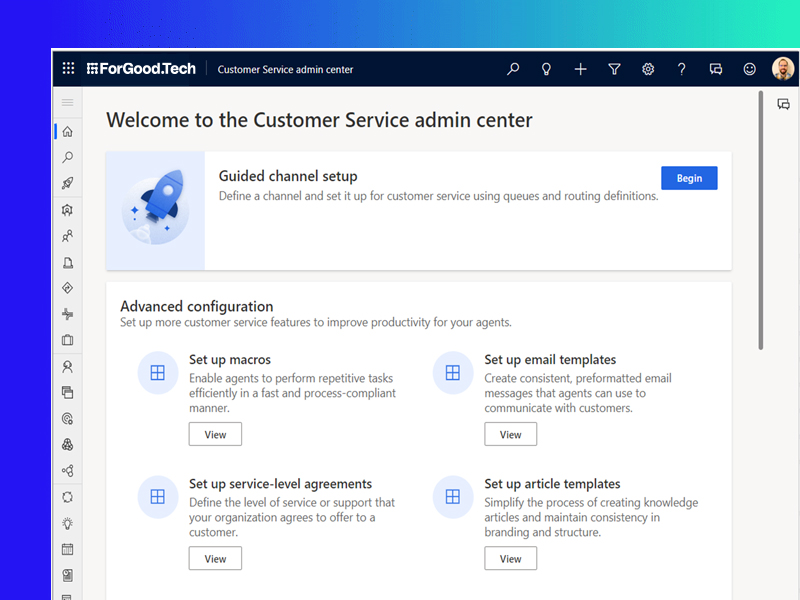
Task: Click View under Set up email templates
Action: tap(510, 434)
